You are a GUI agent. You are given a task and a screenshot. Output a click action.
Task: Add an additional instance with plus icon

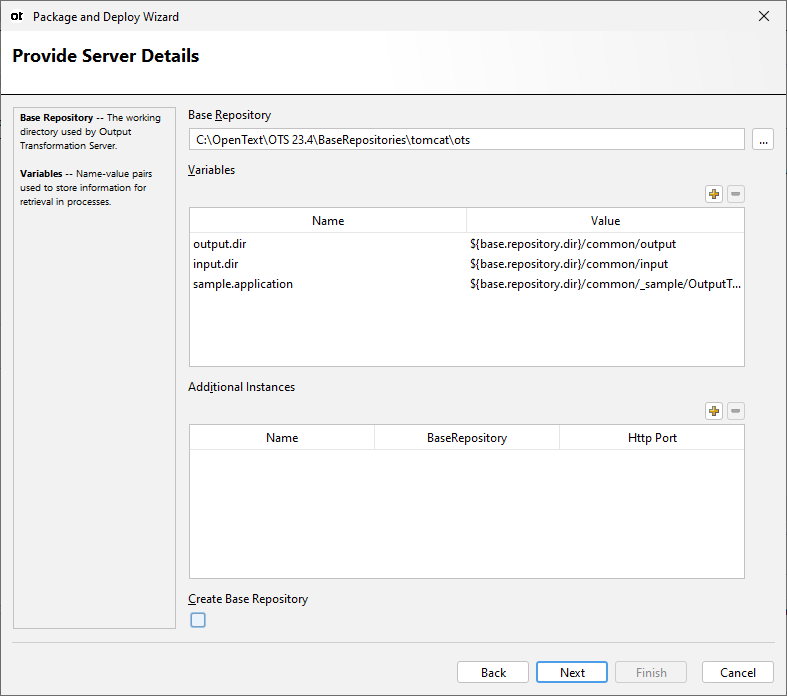(x=714, y=411)
